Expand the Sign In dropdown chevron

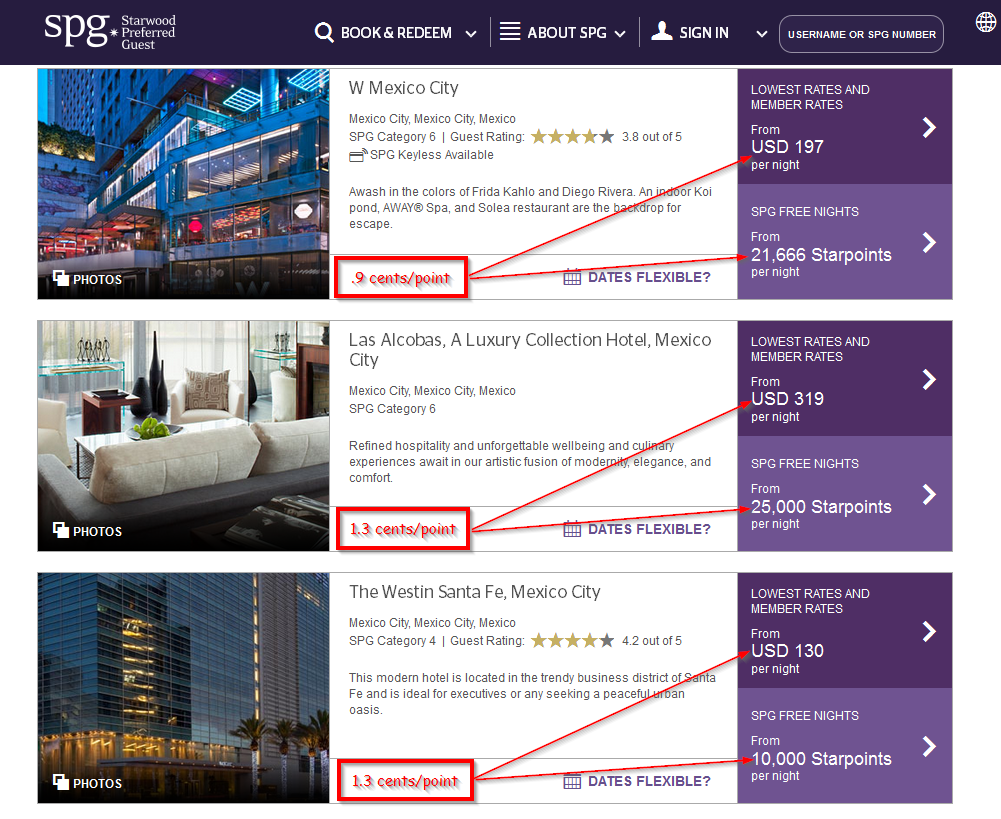(x=762, y=34)
